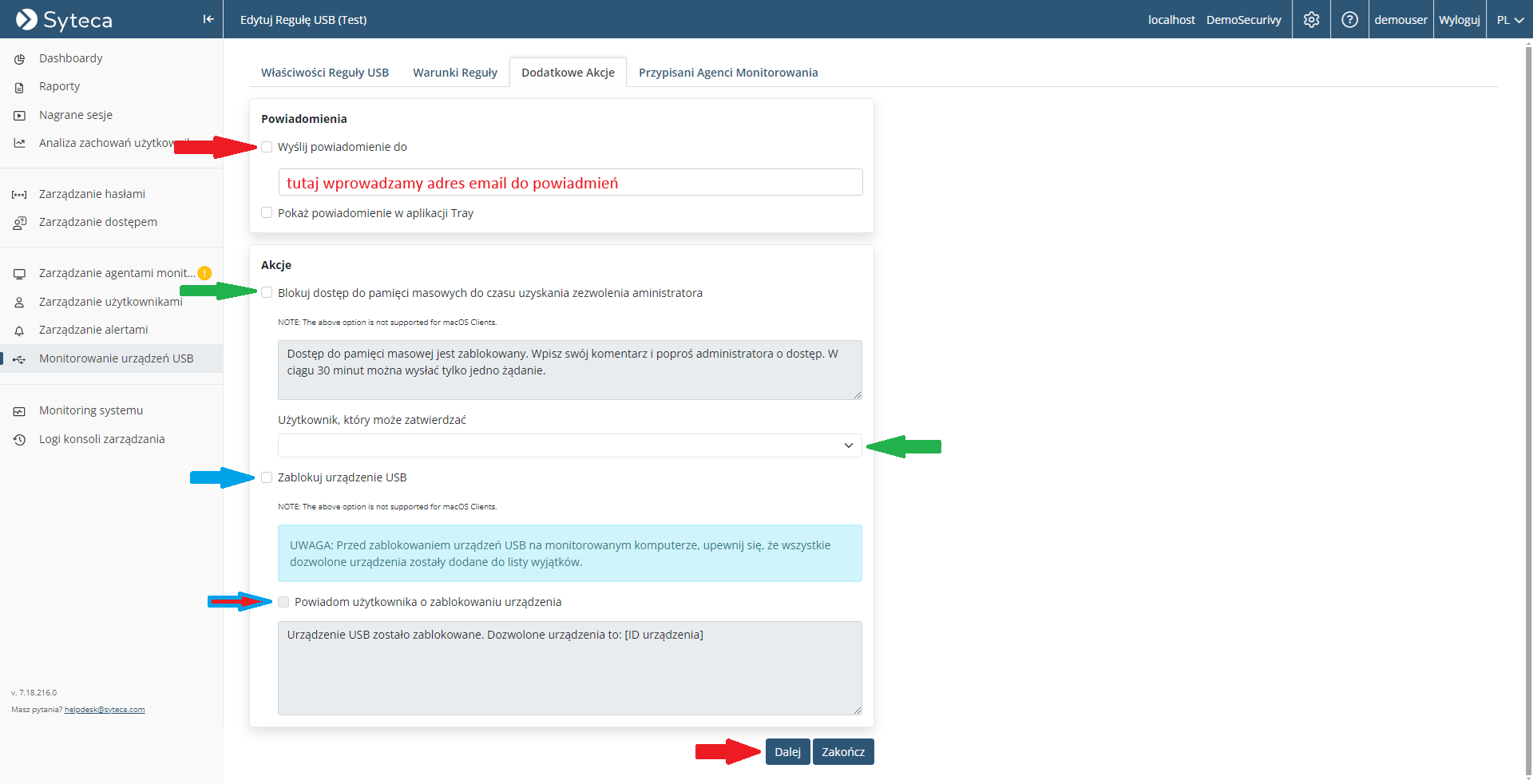The height and width of the screenshot is (784, 1533).
Task: Click the Zarządzanie hasłami icon
Action: click(x=19, y=195)
